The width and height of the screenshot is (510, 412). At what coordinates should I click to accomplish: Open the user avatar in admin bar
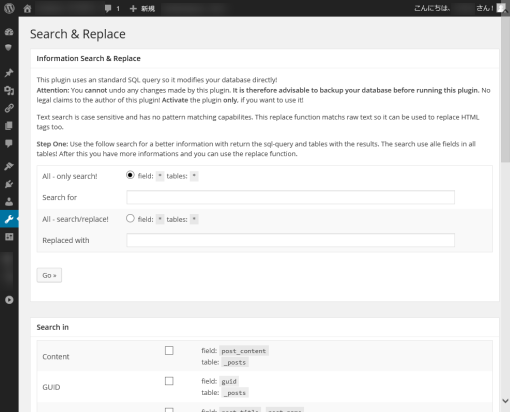(x=501, y=8)
